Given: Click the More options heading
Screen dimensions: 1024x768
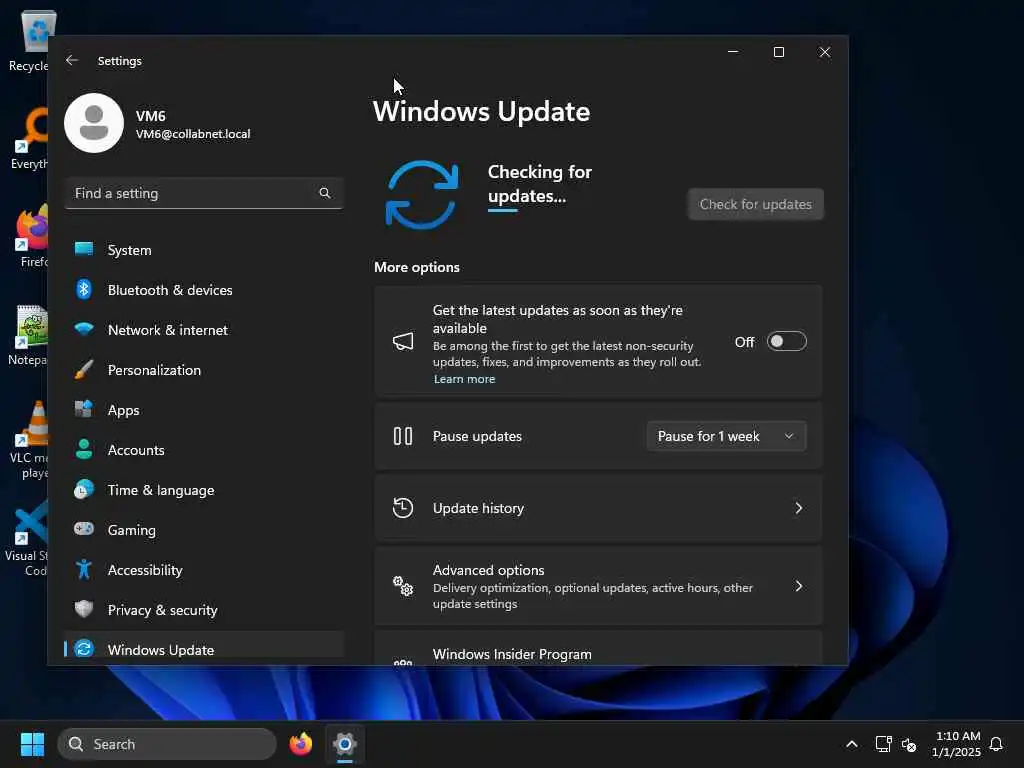Looking at the screenshot, I should click(417, 267).
